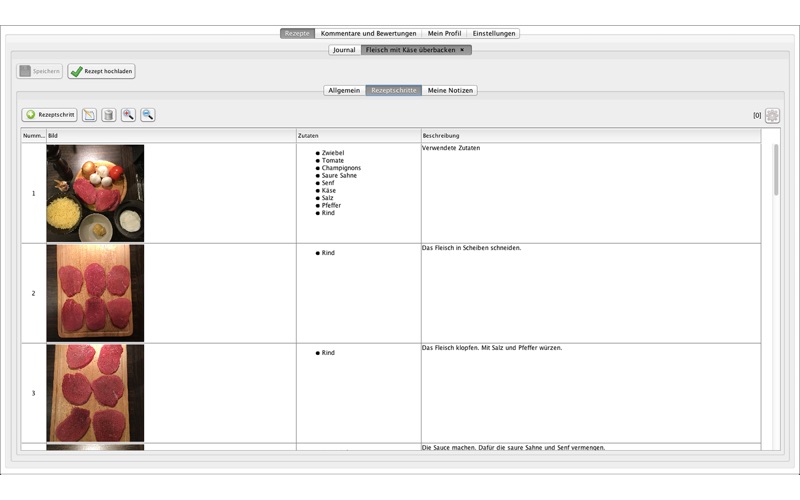Select step 3 seasoned meat thumbnail
The height and width of the screenshot is (500, 800).
[x=95, y=393]
